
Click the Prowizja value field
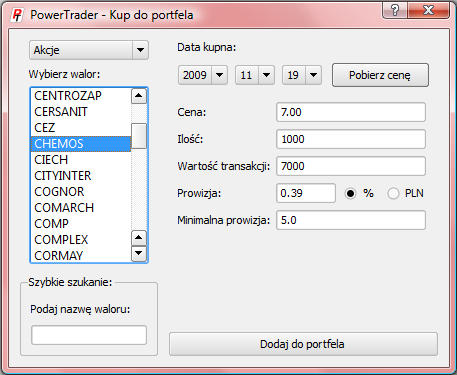click(306, 193)
